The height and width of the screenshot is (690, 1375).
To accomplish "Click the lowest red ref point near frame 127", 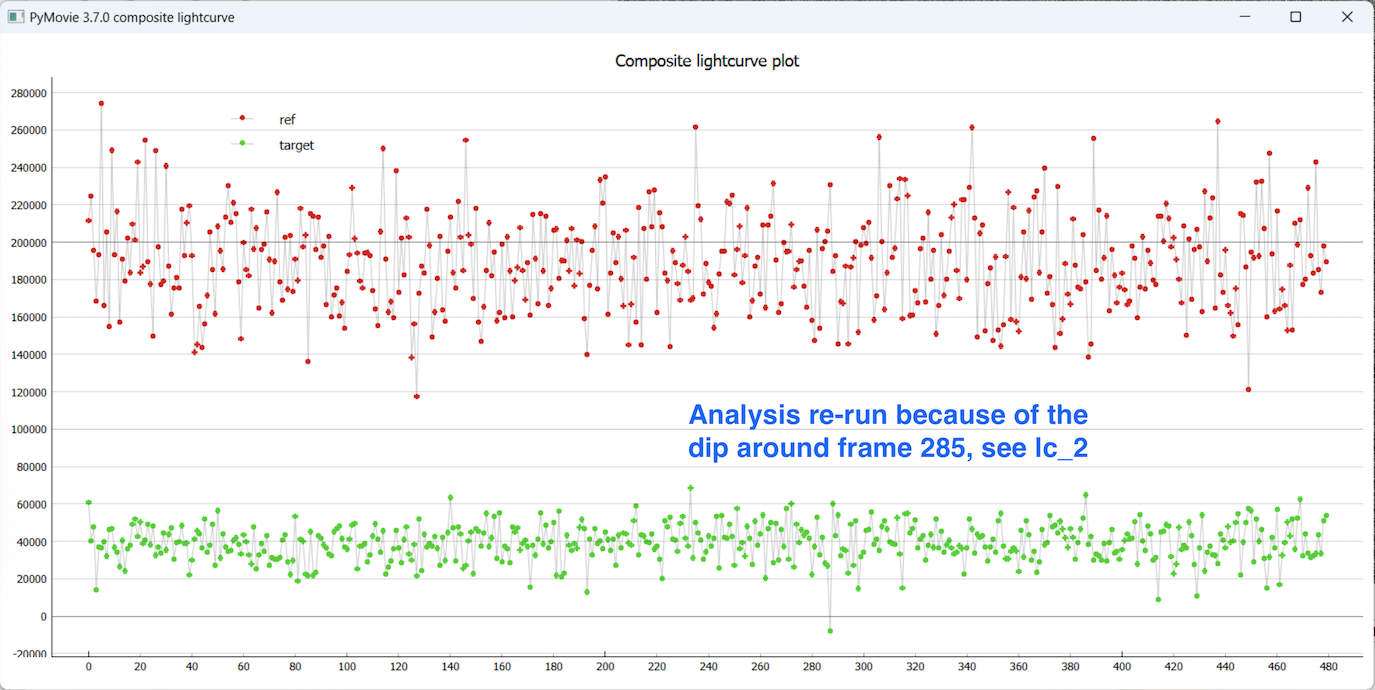I will click(x=416, y=397).
